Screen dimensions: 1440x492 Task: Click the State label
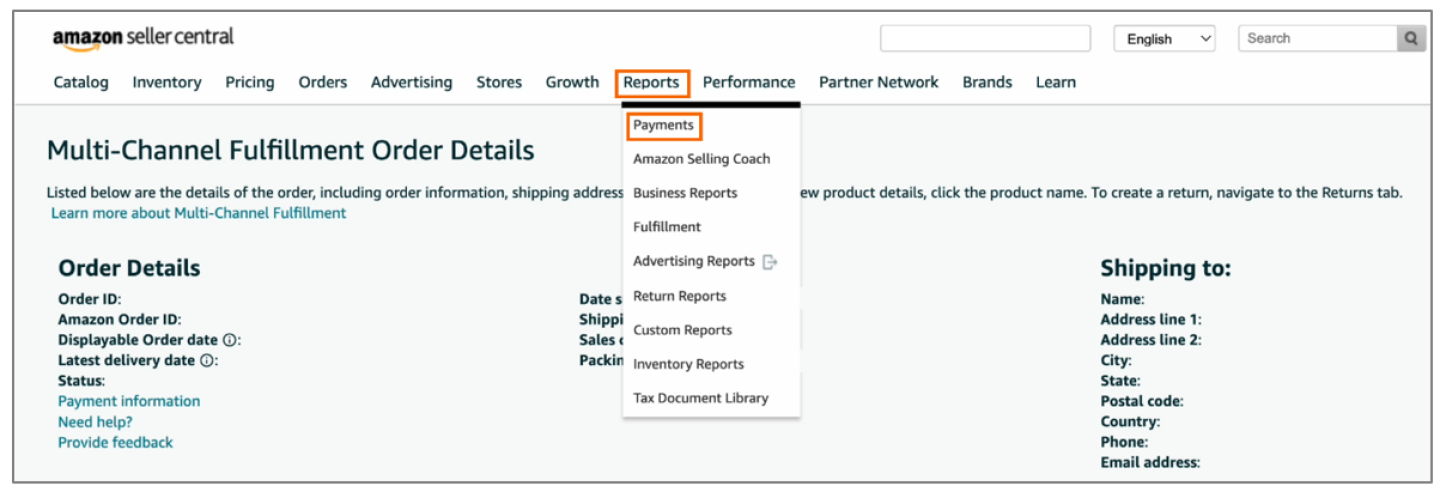click(x=1120, y=381)
